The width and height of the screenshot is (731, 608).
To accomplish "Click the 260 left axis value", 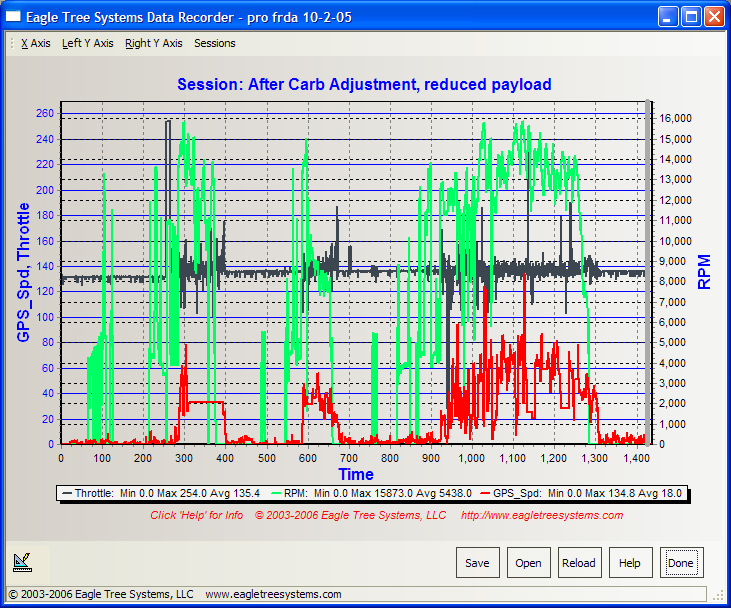I will click(x=45, y=113).
